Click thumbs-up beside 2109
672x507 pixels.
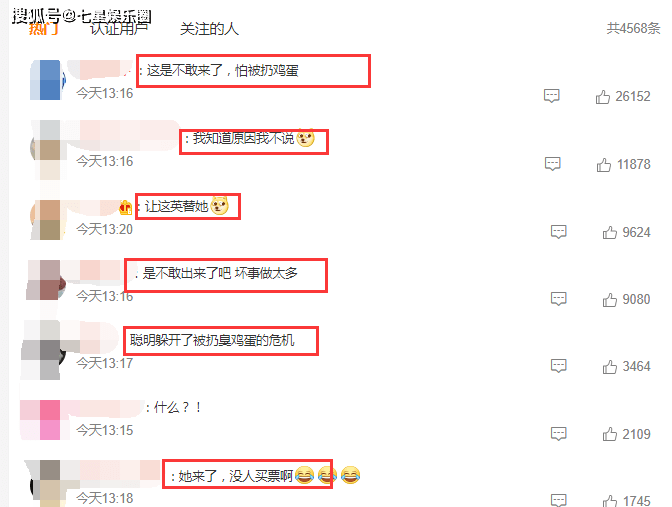click(609, 434)
